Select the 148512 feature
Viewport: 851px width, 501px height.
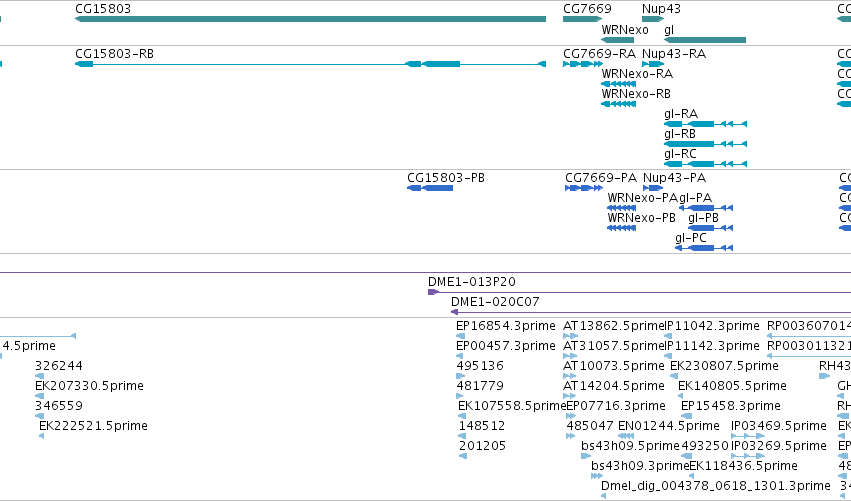pyautogui.click(x=462, y=436)
